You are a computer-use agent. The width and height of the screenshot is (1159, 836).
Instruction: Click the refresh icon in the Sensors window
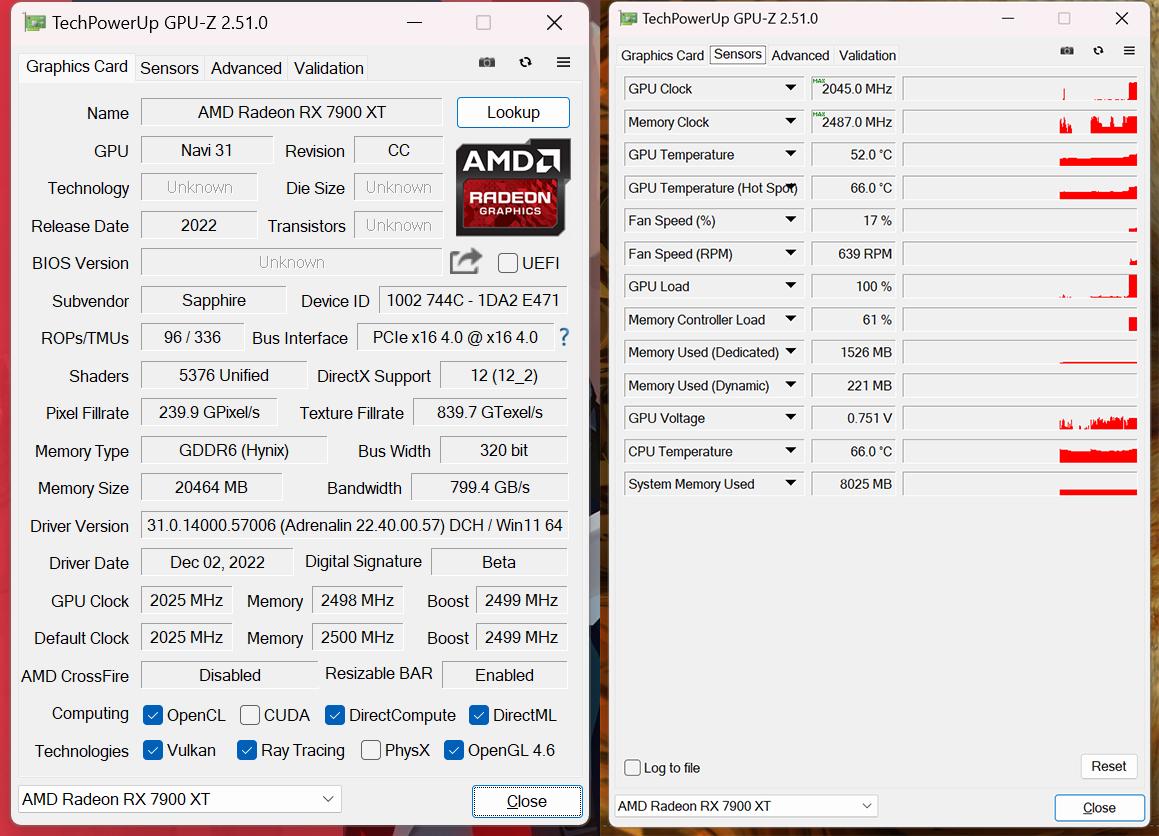1098,50
